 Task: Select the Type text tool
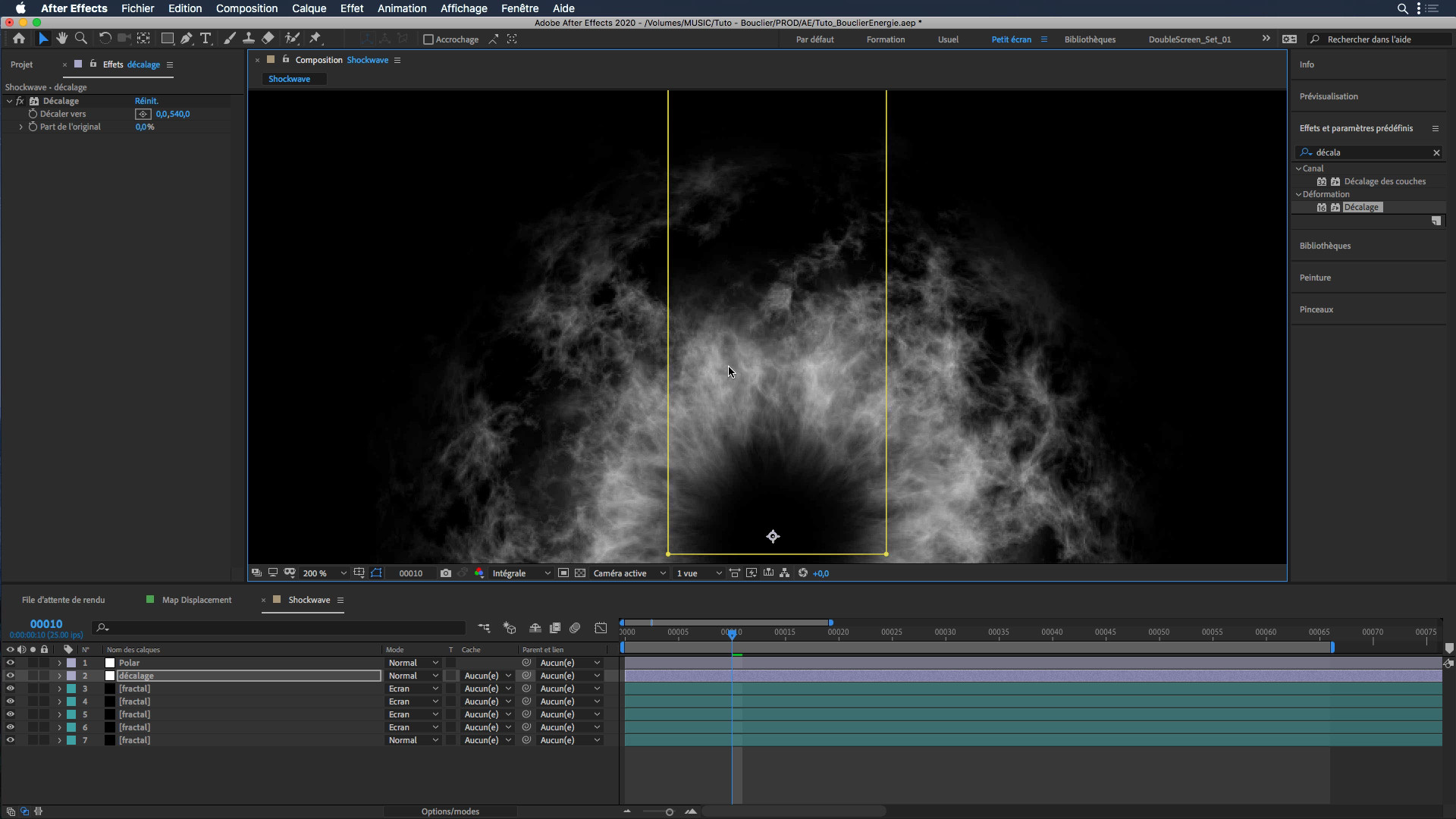[x=206, y=39]
